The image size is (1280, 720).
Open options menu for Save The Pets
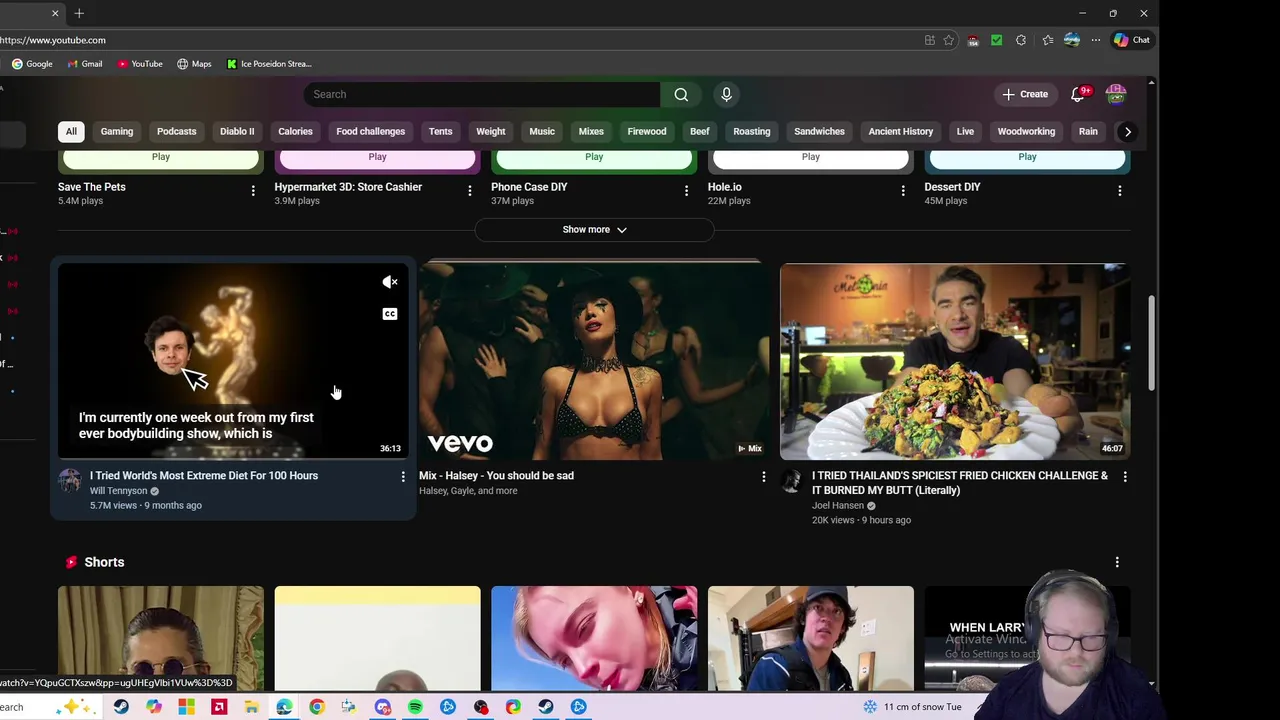pyautogui.click(x=253, y=190)
